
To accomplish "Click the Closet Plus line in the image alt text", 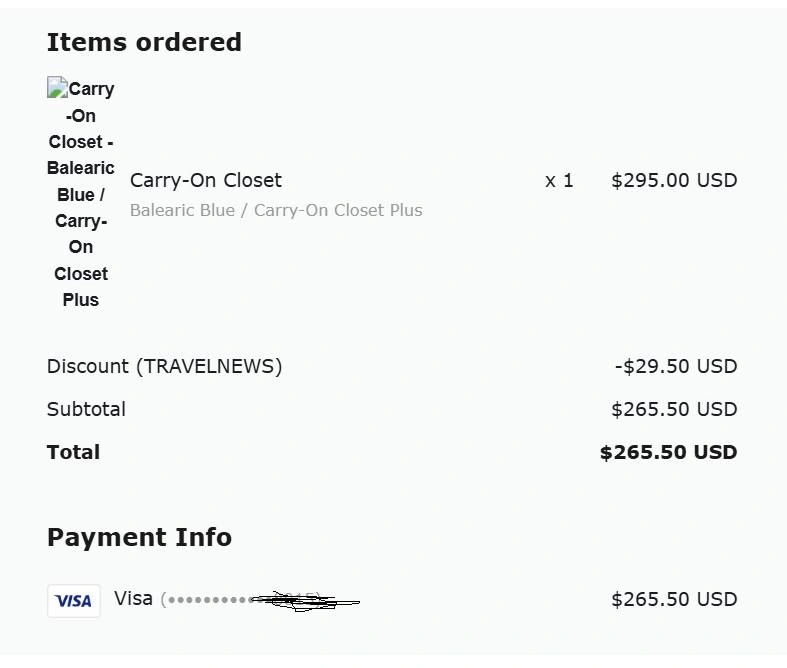I will pyautogui.click(x=81, y=286).
